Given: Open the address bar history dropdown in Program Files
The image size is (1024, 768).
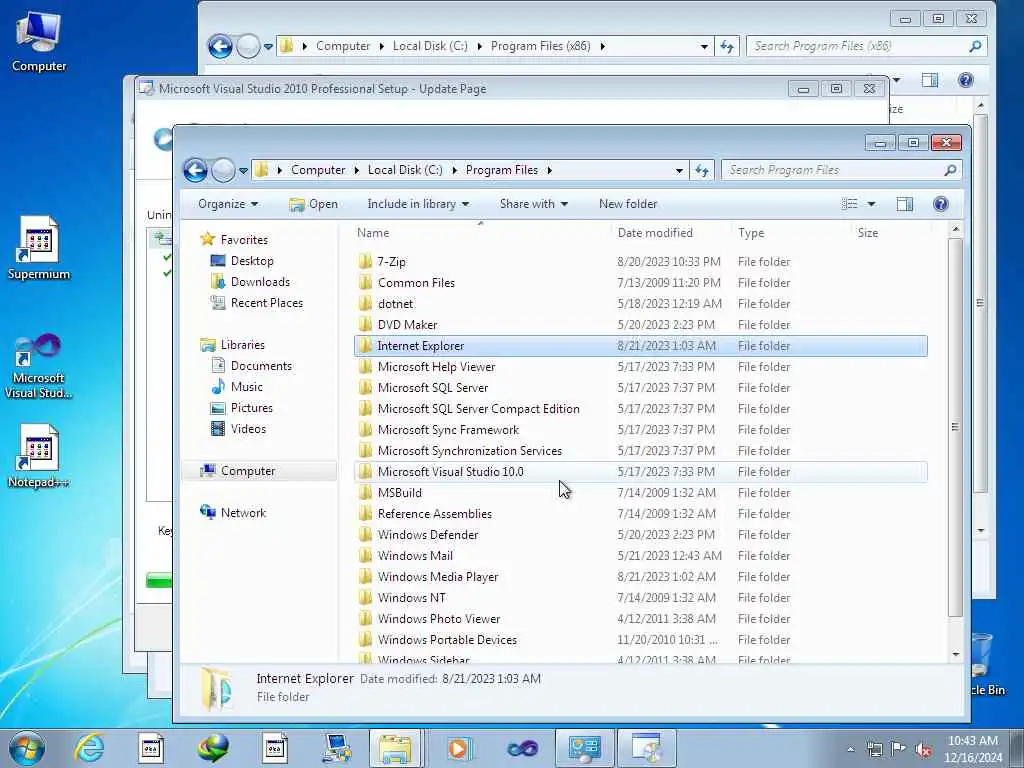Looking at the screenshot, I should 679,170.
